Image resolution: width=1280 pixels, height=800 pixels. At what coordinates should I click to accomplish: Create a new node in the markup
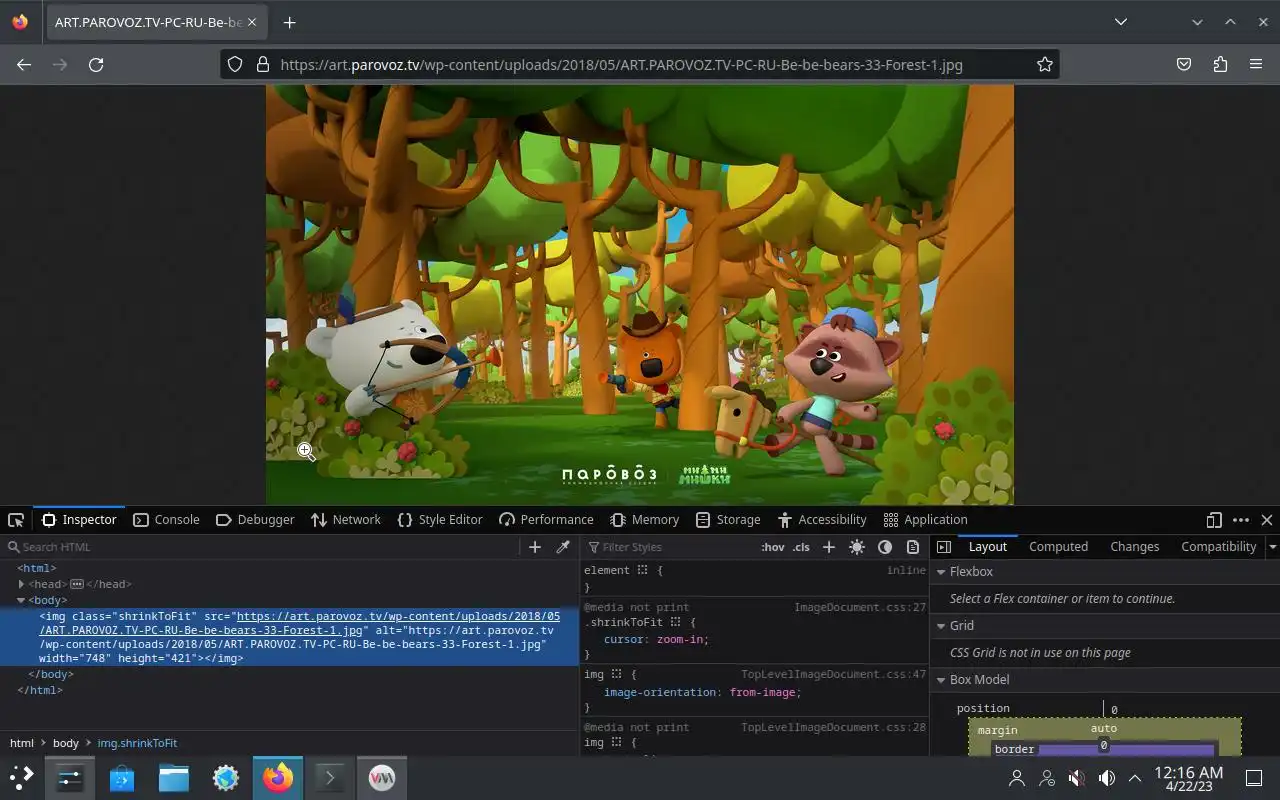coord(535,547)
